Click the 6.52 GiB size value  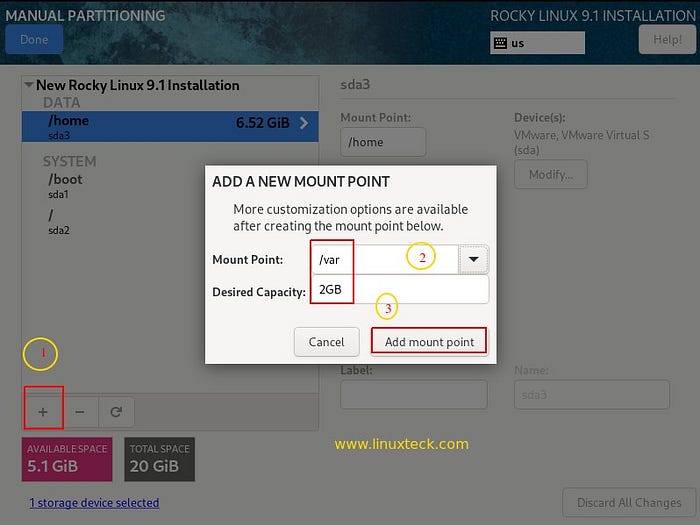(x=263, y=123)
